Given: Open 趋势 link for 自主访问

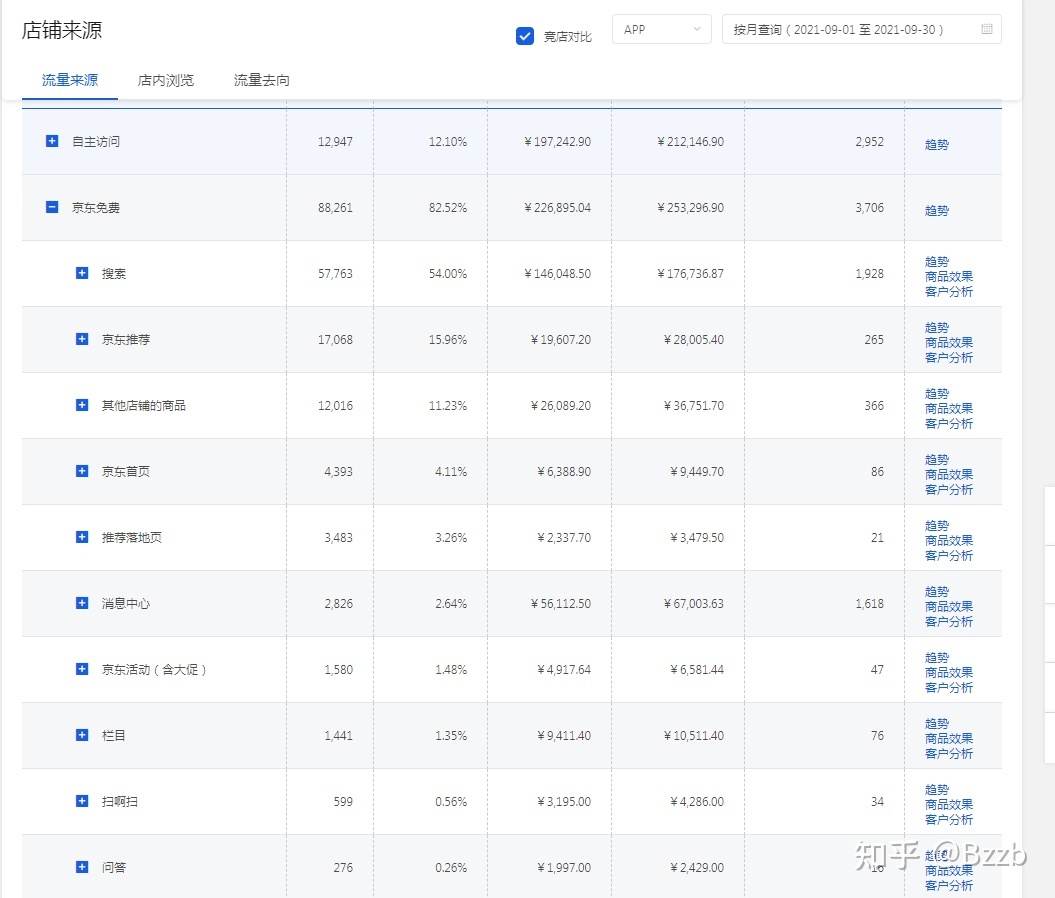Looking at the screenshot, I should [x=937, y=145].
